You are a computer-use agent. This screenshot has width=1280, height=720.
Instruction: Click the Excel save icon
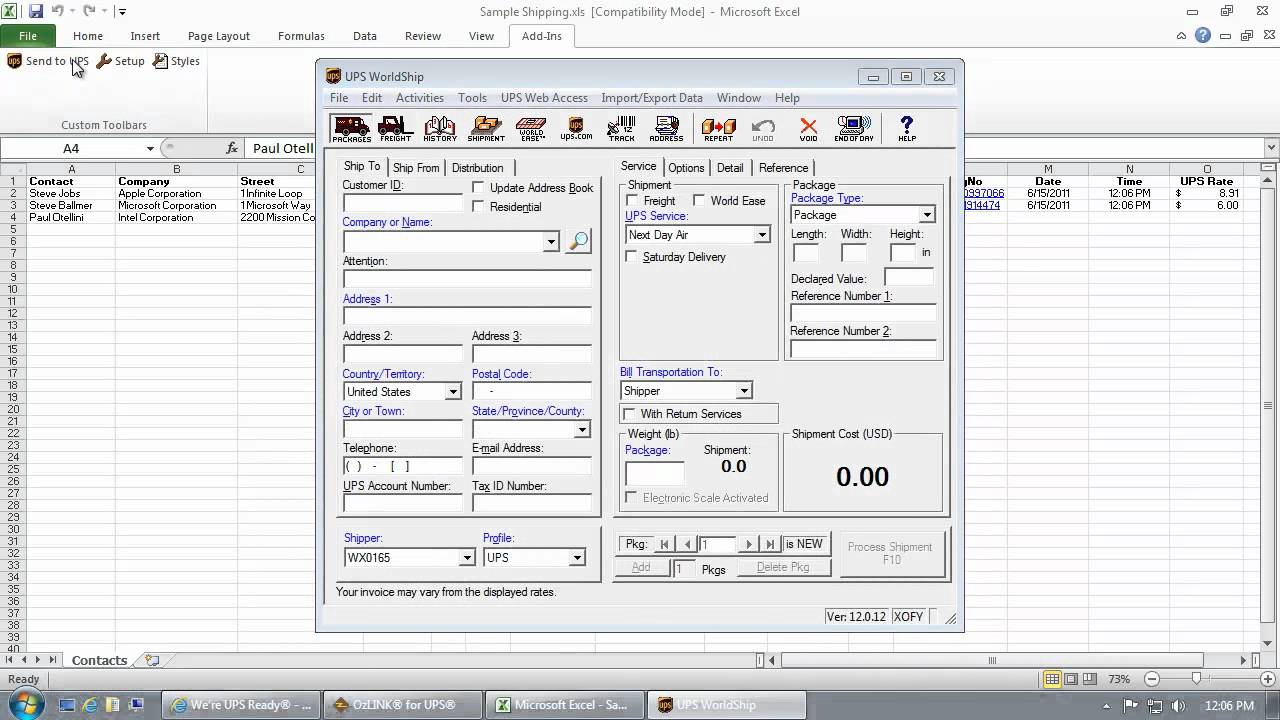tap(36, 11)
